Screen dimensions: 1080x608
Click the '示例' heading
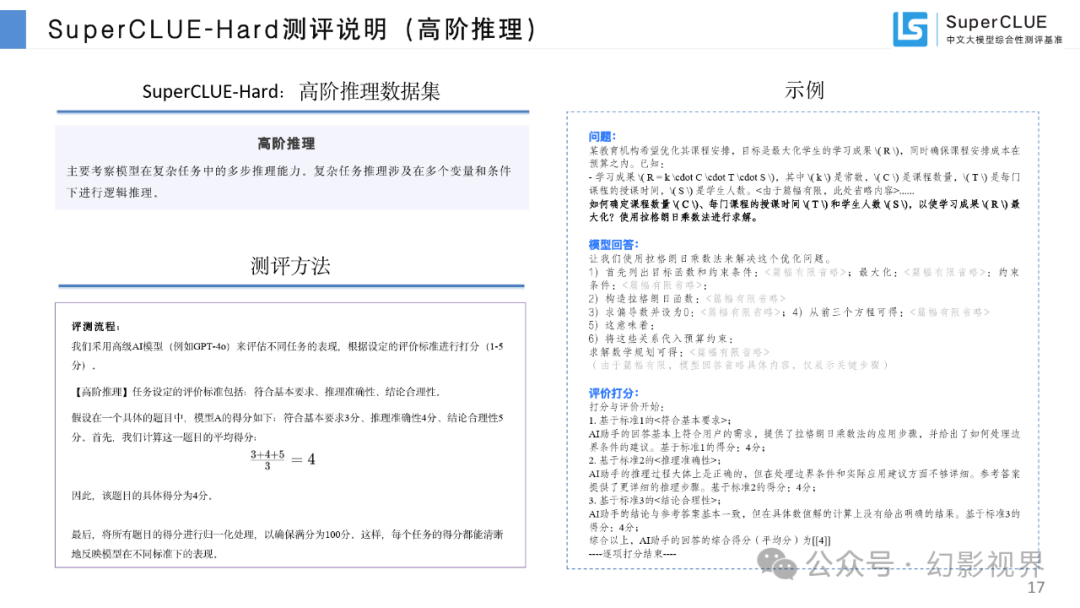(x=804, y=90)
